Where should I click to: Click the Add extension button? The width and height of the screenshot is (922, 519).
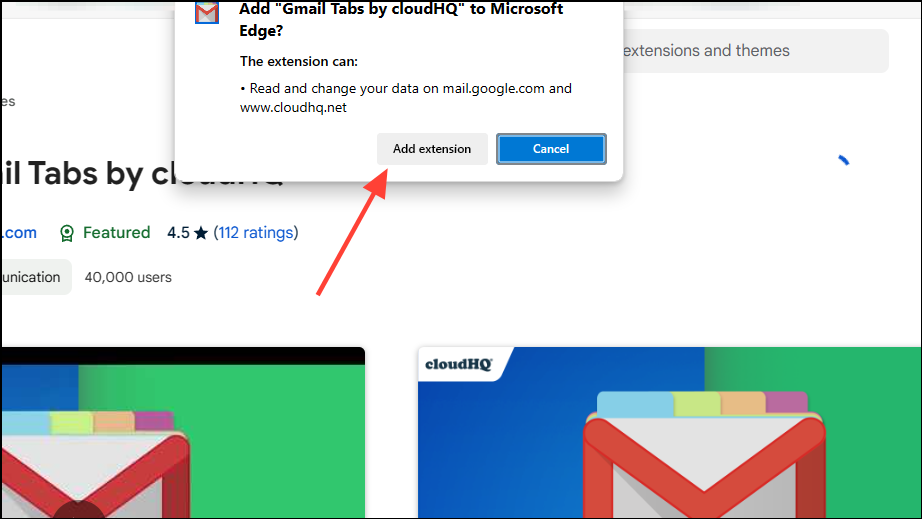point(432,149)
